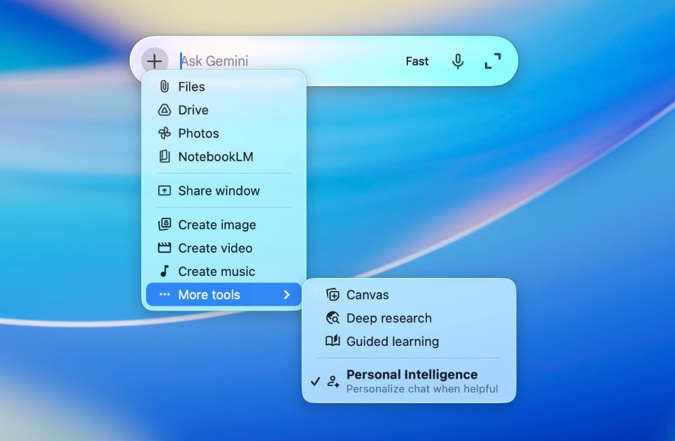This screenshot has height=441, width=675.
Task: Click the Files paperclip icon
Action: coord(164,87)
